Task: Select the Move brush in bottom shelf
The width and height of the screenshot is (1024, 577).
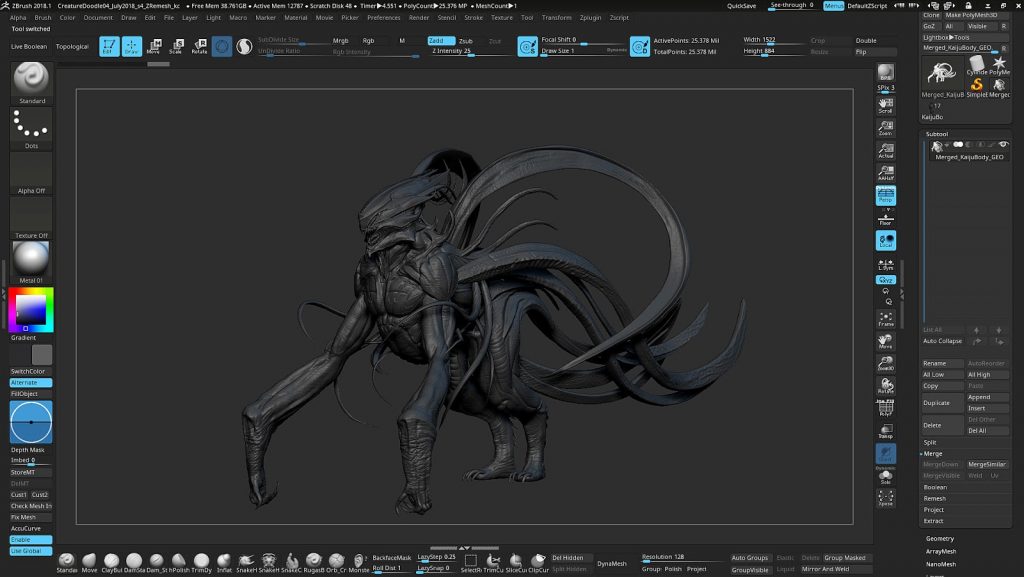Action: pyautogui.click(x=89, y=562)
